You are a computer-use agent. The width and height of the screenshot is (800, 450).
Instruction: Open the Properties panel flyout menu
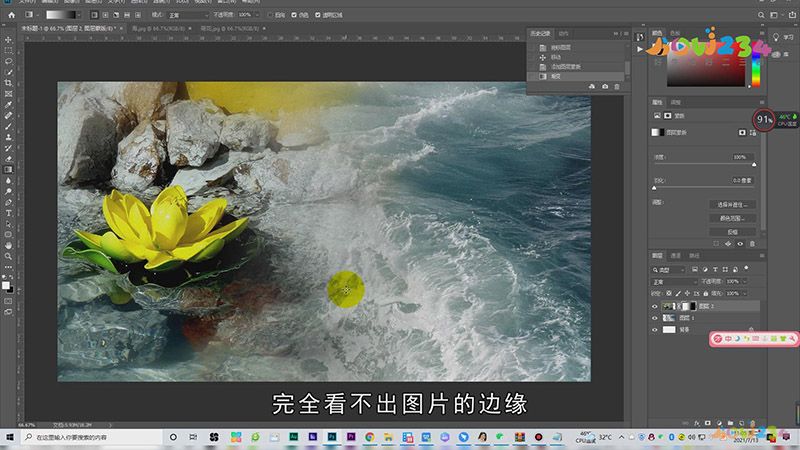[x=762, y=102]
